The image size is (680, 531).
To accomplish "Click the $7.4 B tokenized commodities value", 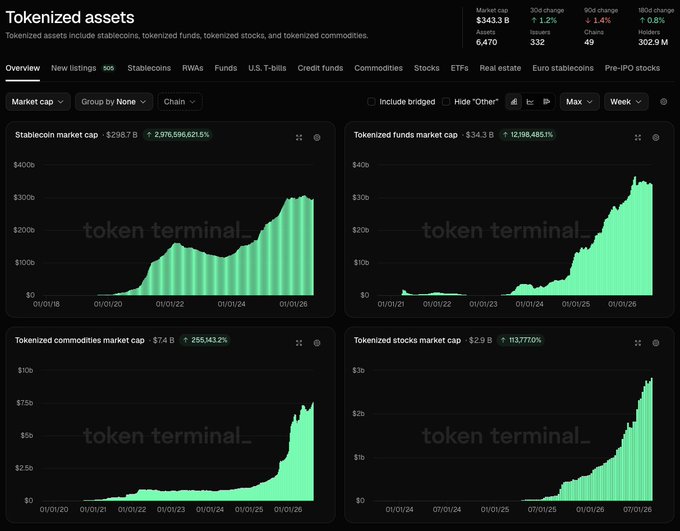I will tap(163, 340).
